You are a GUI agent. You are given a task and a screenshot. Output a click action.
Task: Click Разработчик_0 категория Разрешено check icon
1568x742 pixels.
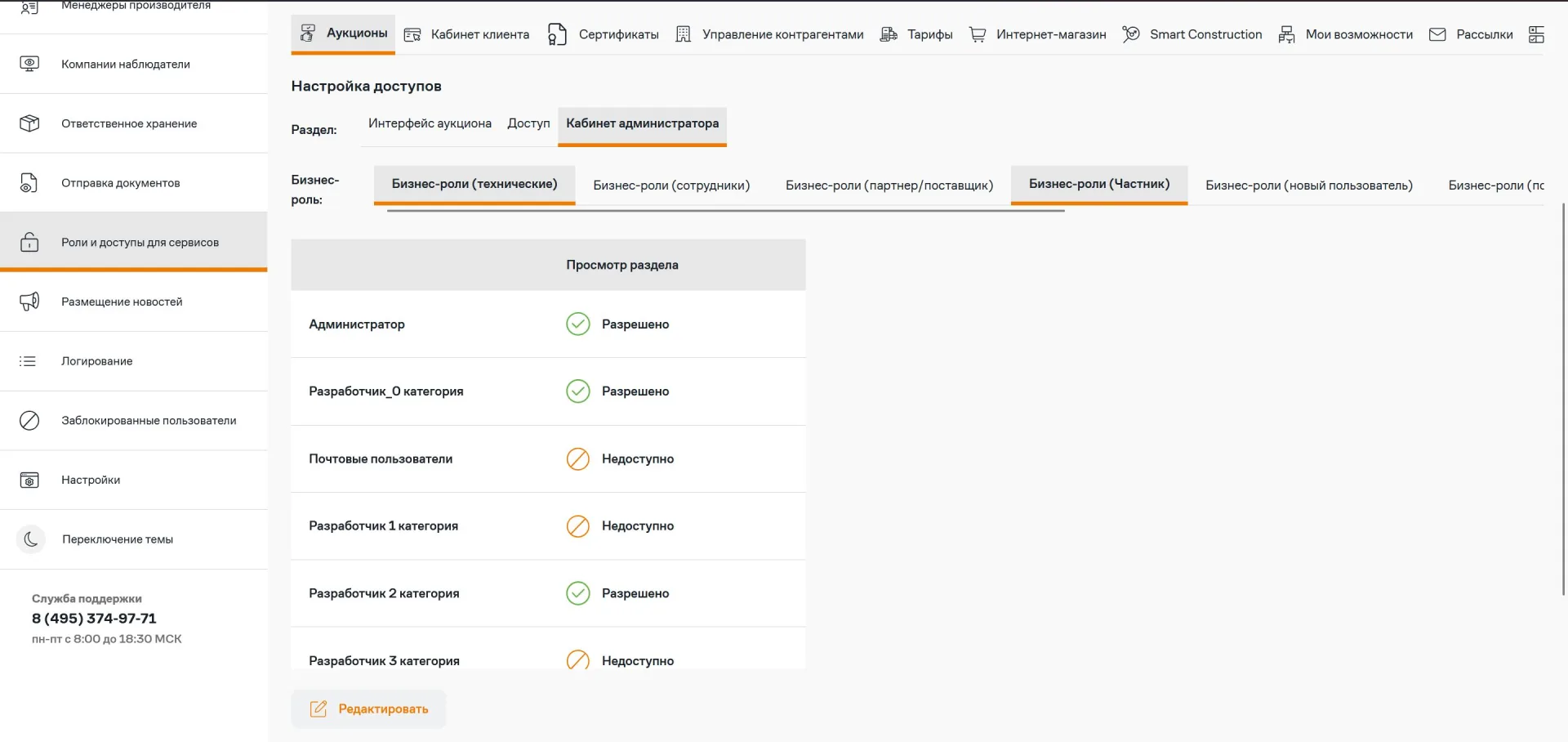(578, 391)
